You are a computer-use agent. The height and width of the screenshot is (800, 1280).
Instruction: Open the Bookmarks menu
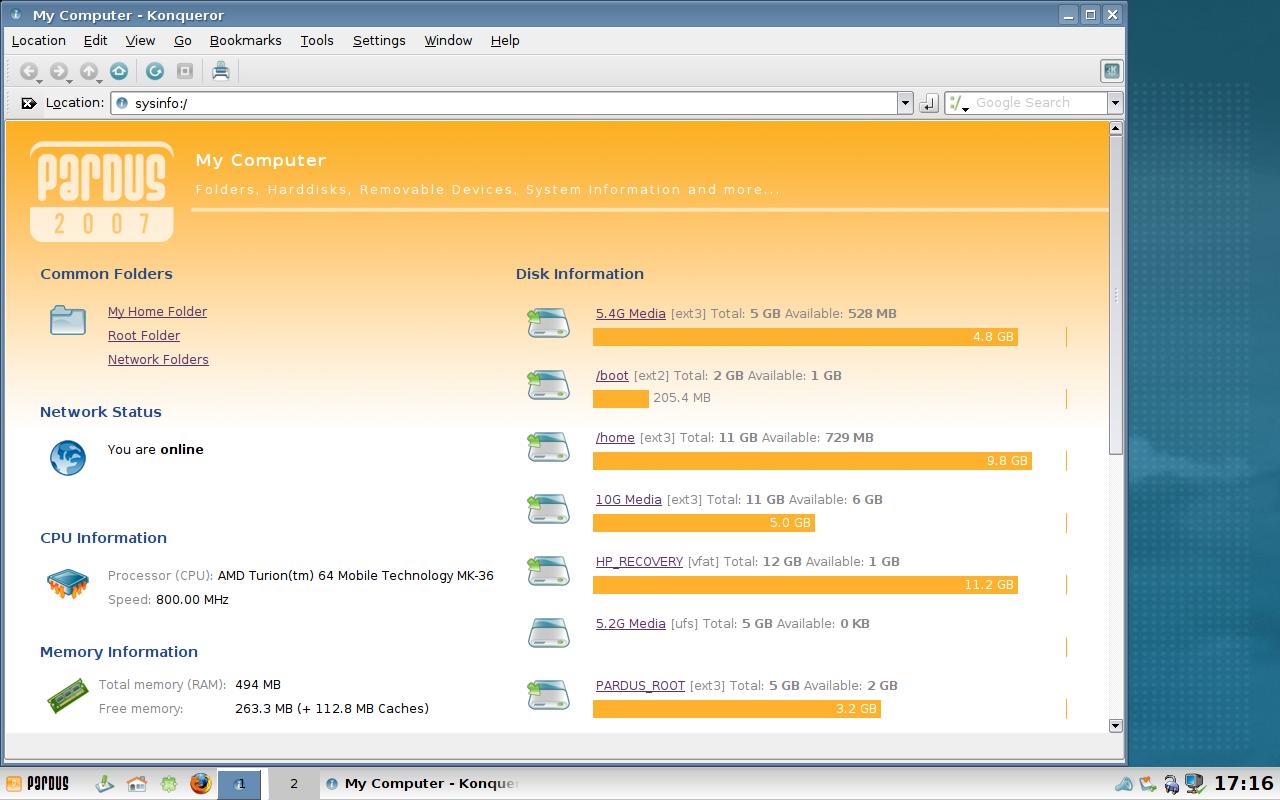[x=246, y=41]
